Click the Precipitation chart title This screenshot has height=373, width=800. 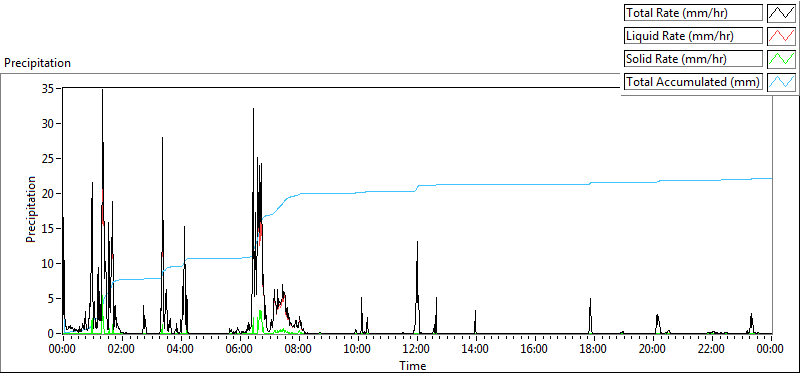37,63
